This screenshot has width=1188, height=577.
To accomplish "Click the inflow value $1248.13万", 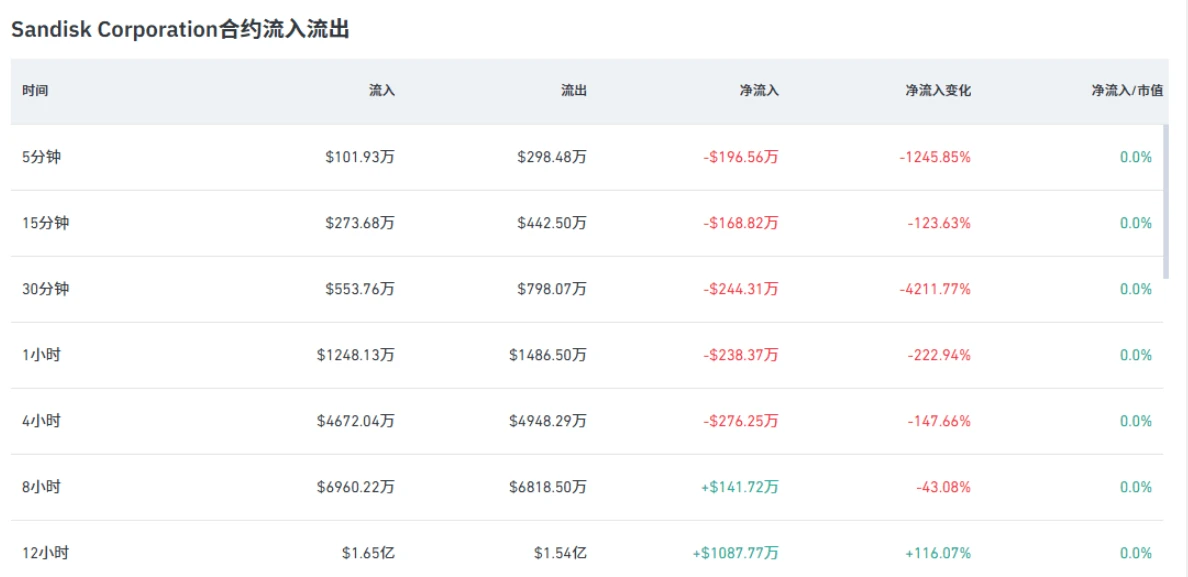I will (356, 355).
